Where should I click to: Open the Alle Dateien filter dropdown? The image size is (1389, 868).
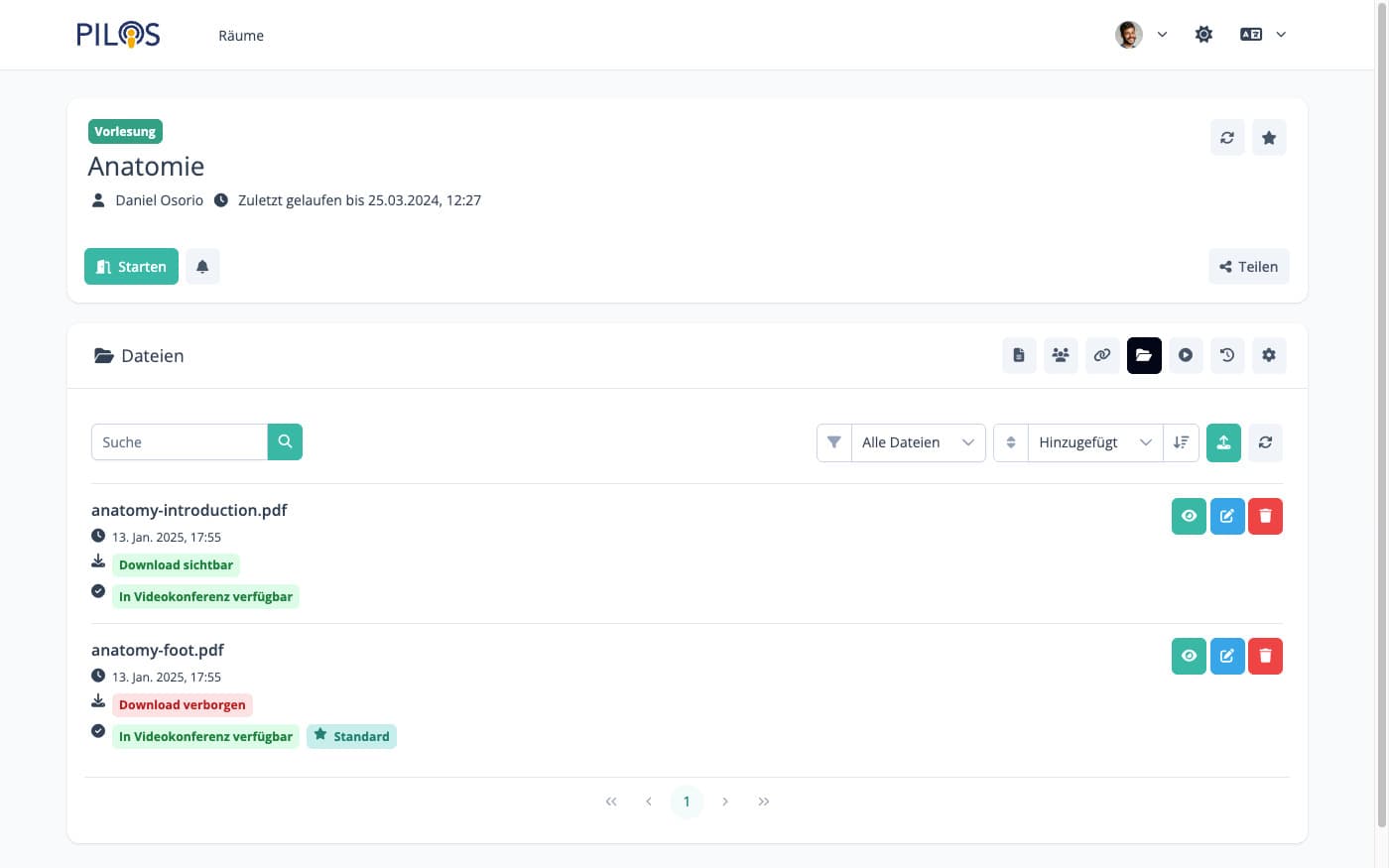click(917, 442)
